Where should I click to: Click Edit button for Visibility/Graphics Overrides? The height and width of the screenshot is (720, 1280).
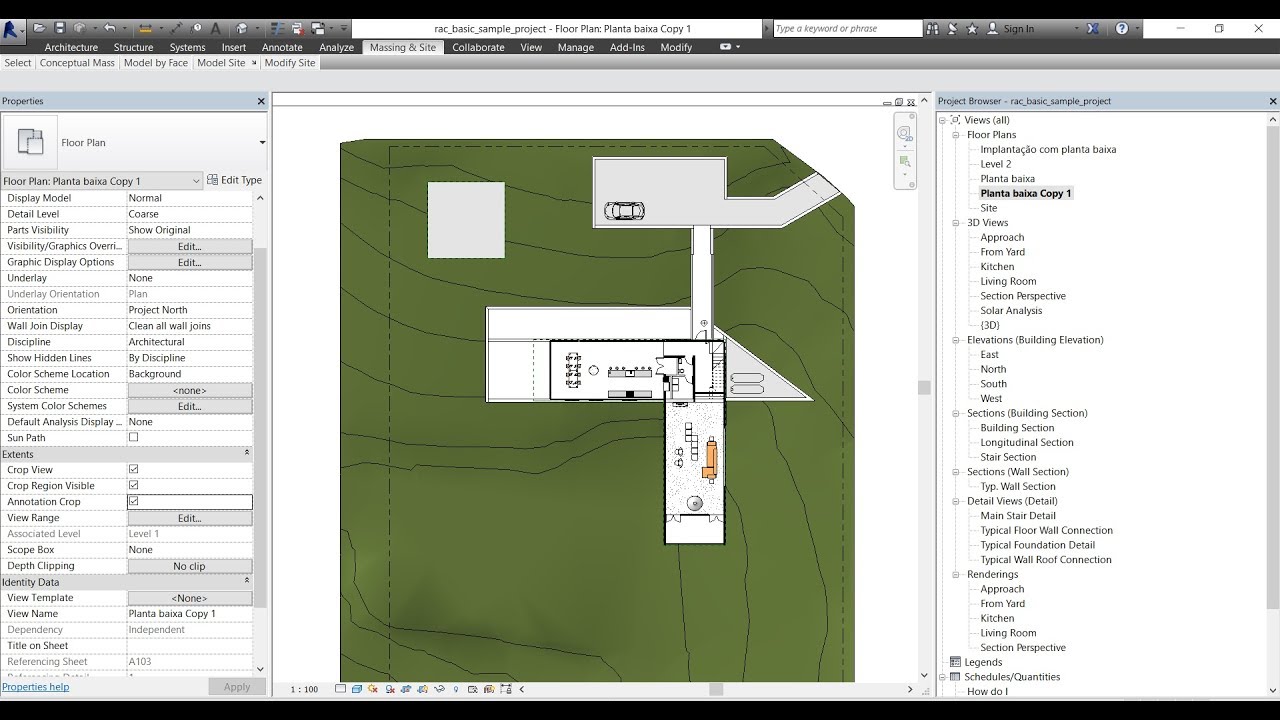tap(190, 246)
